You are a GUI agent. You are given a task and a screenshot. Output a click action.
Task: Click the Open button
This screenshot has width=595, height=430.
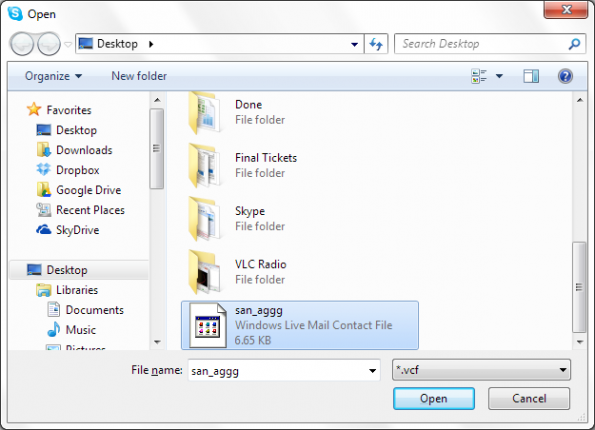coord(434,398)
